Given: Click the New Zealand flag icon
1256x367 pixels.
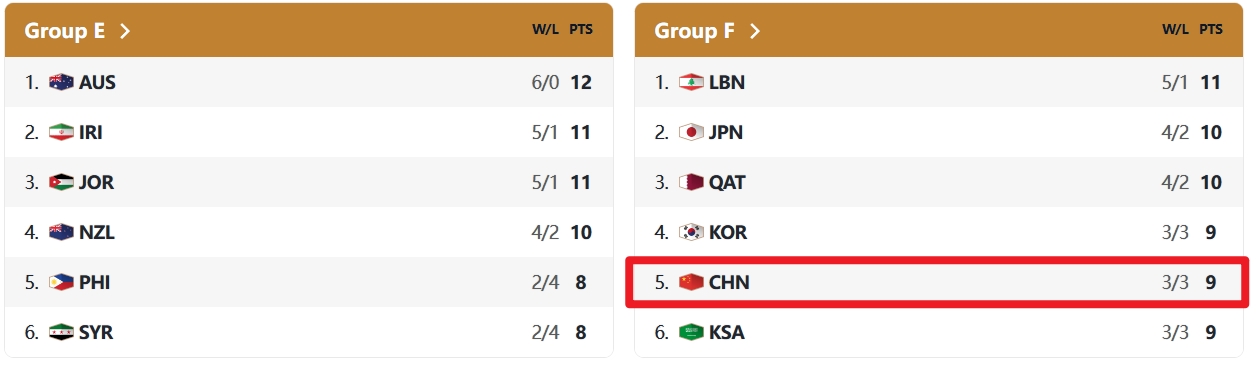Looking at the screenshot, I should (x=61, y=232).
